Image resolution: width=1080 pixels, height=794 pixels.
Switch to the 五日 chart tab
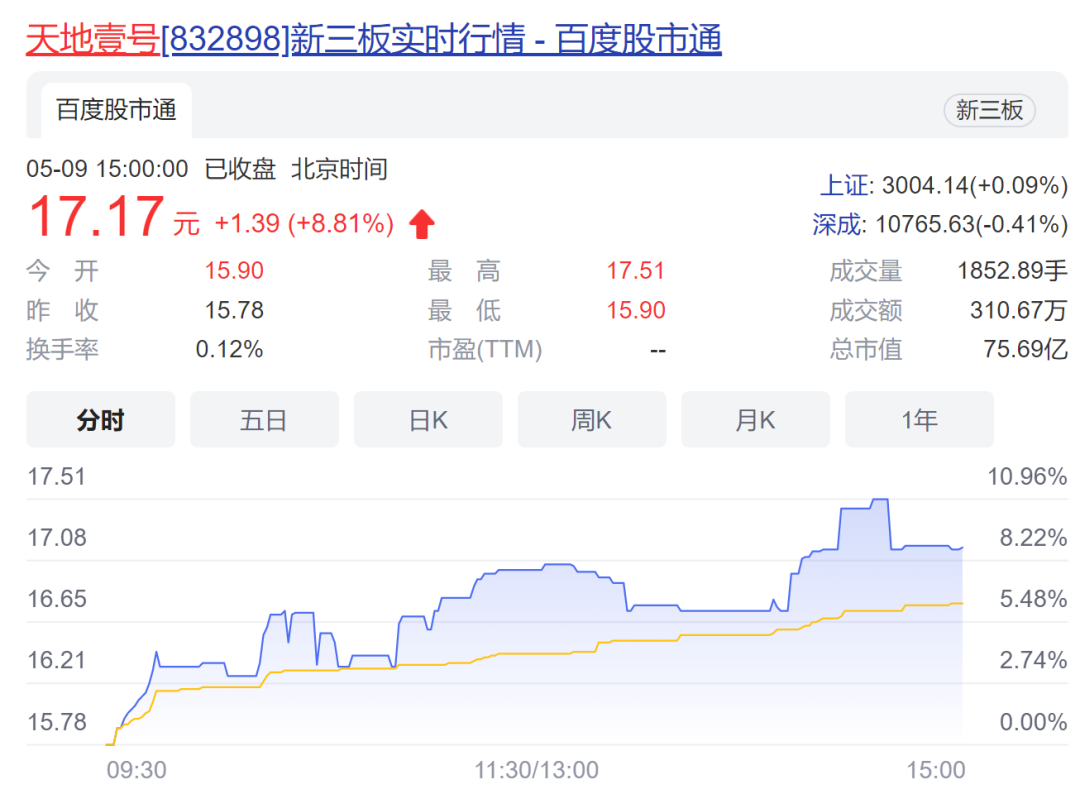(264, 420)
